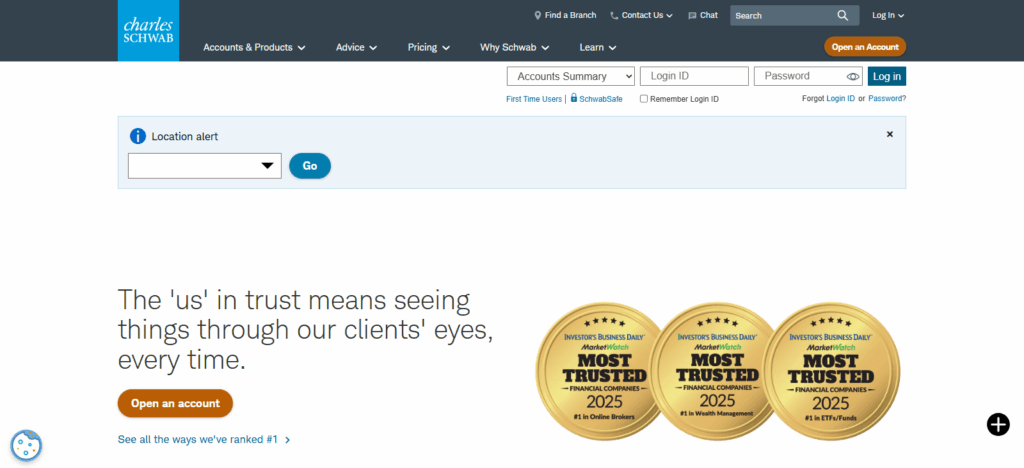Click the blue Log in button
The height and width of the screenshot is (468, 1024).
(x=886, y=76)
